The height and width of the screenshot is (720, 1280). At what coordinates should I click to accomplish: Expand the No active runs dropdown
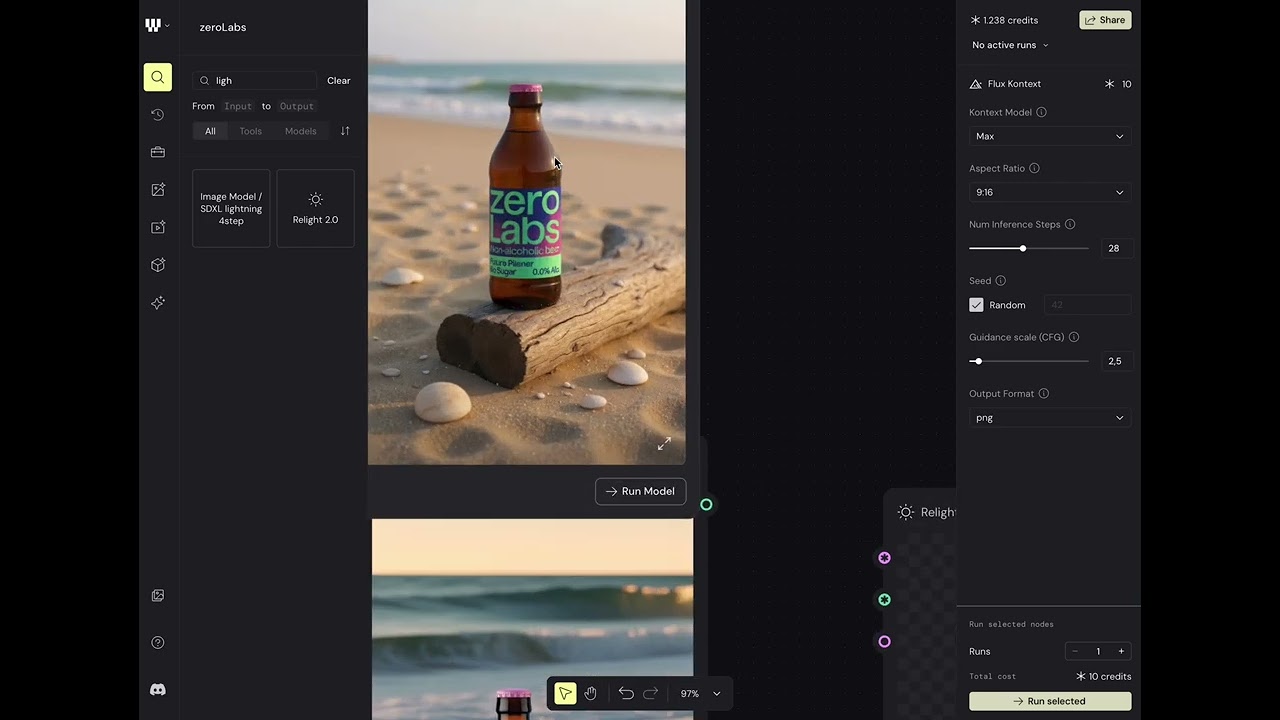pyautogui.click(x=1010, y=45)
